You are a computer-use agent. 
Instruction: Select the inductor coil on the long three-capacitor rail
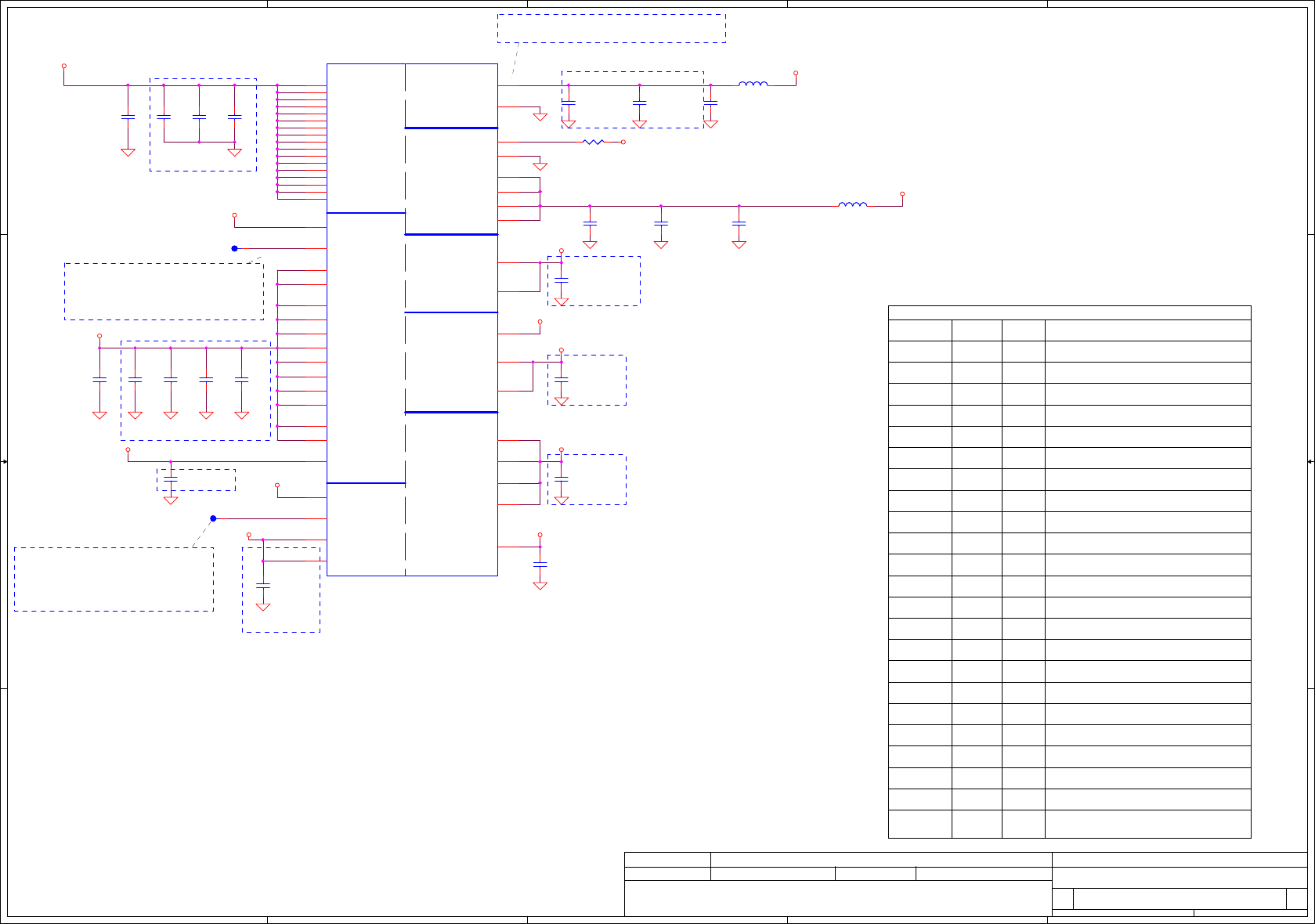point(853,204)
